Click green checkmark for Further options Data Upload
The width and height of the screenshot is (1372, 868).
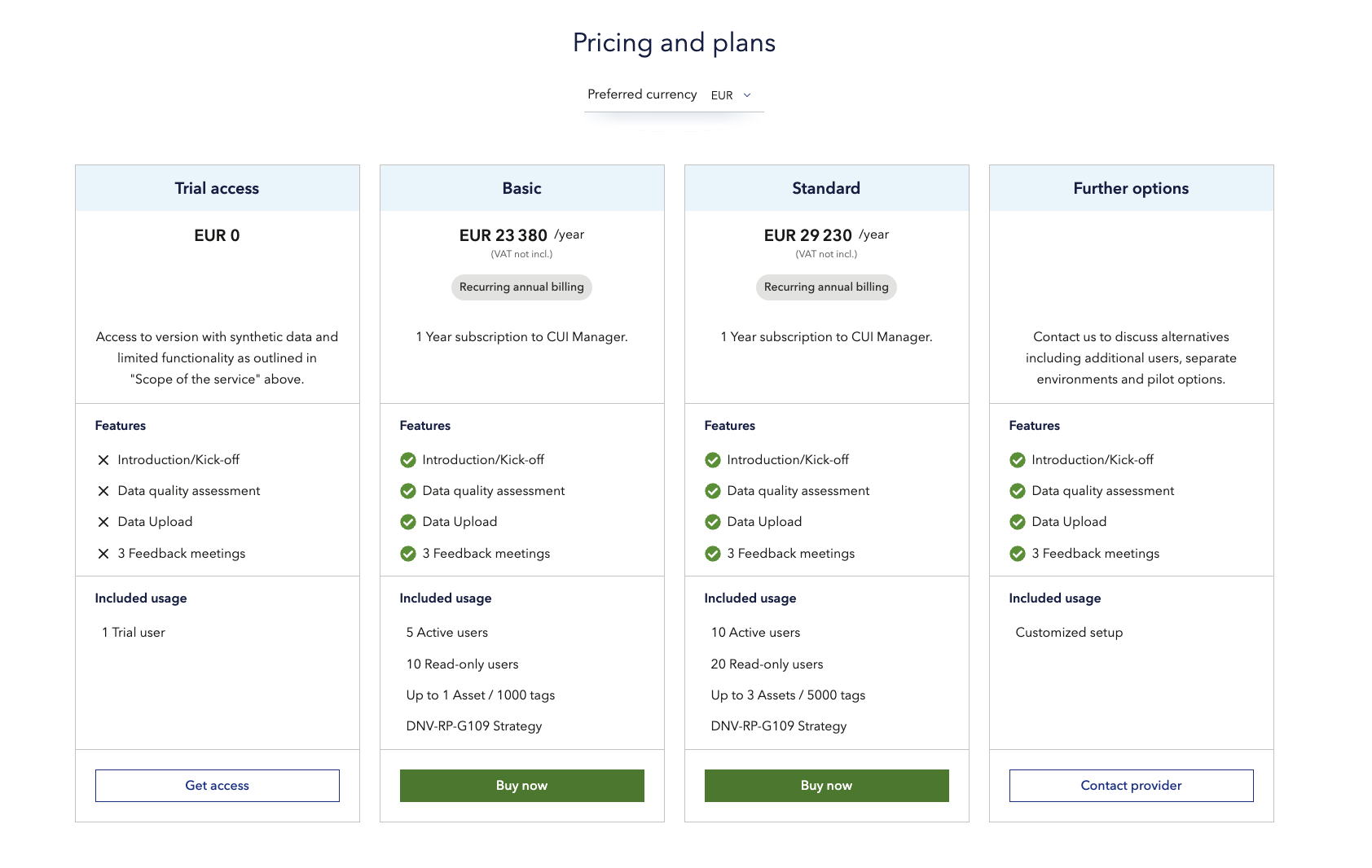pyautogui.click(x=1018, y=522)
